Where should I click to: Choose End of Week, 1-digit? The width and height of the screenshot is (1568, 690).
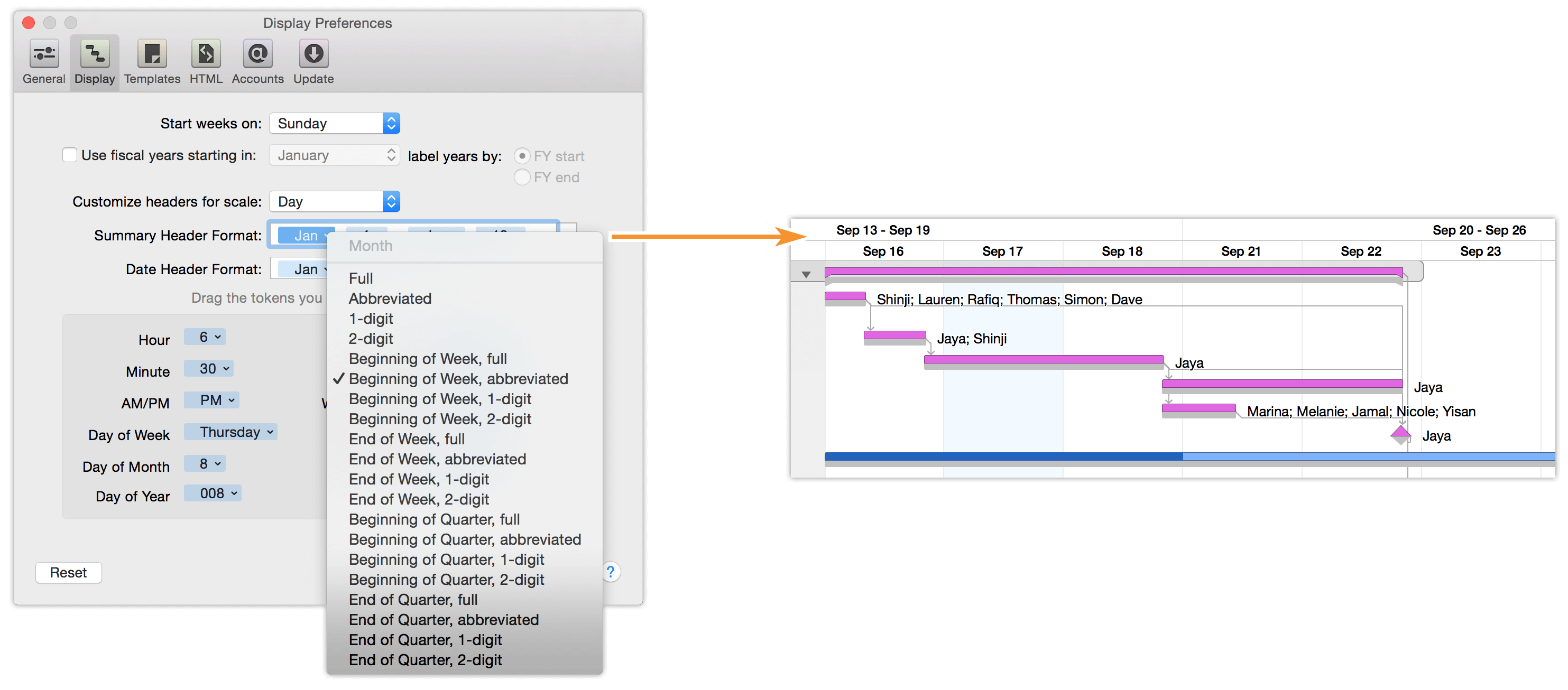(x=465, y=479)
